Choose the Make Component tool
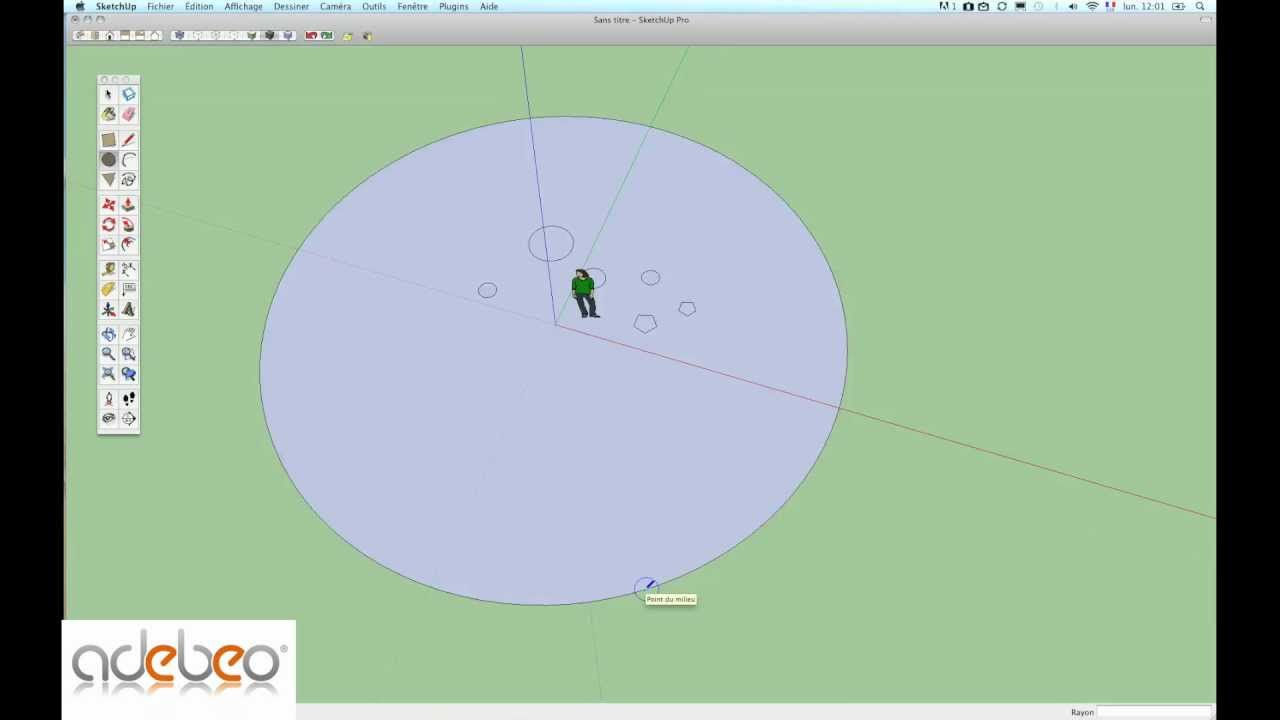This screenshot has height=720, width=1280. click(x=128, y=95)
